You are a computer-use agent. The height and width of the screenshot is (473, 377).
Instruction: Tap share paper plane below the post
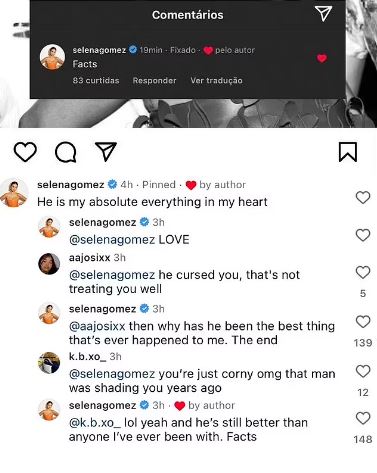[x=106, y=152]
